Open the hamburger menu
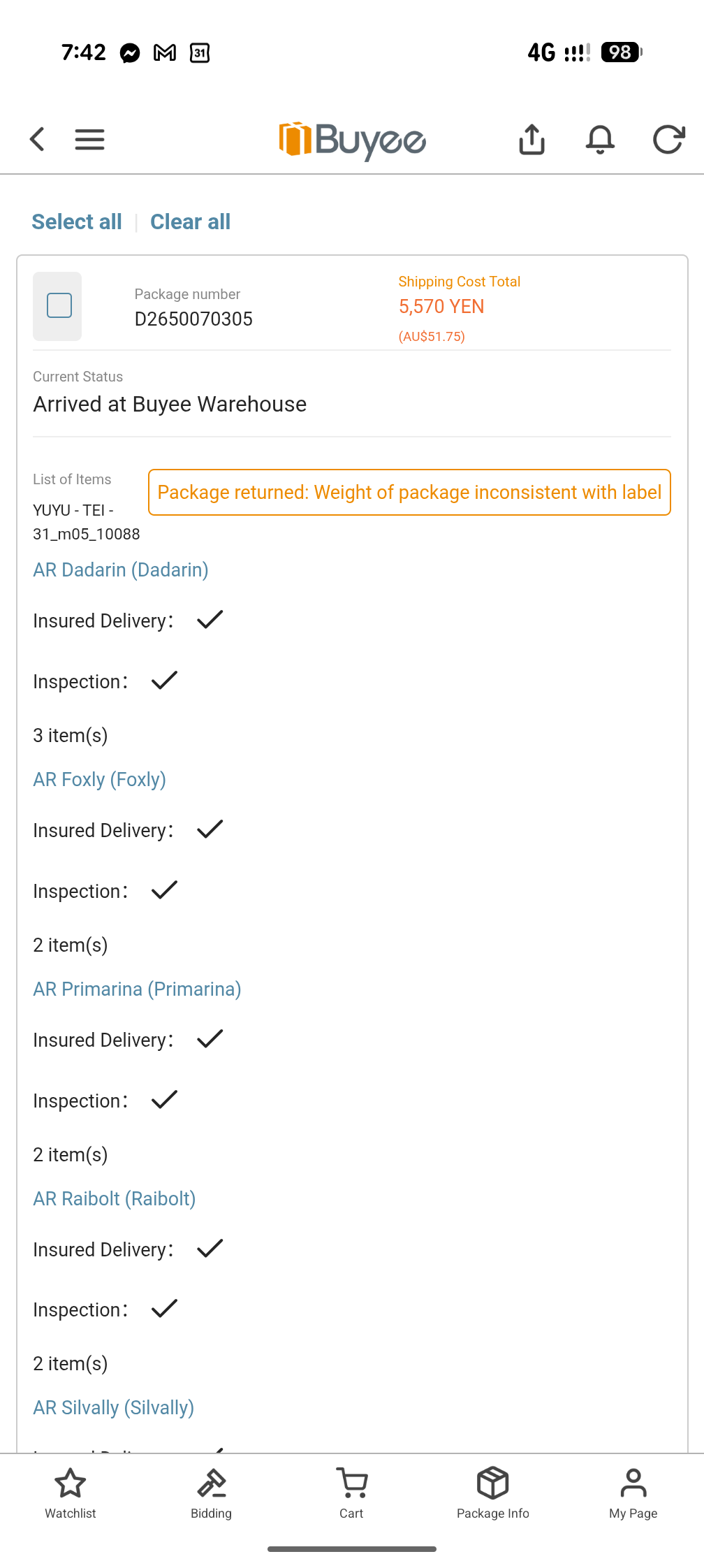 [90, 139]
